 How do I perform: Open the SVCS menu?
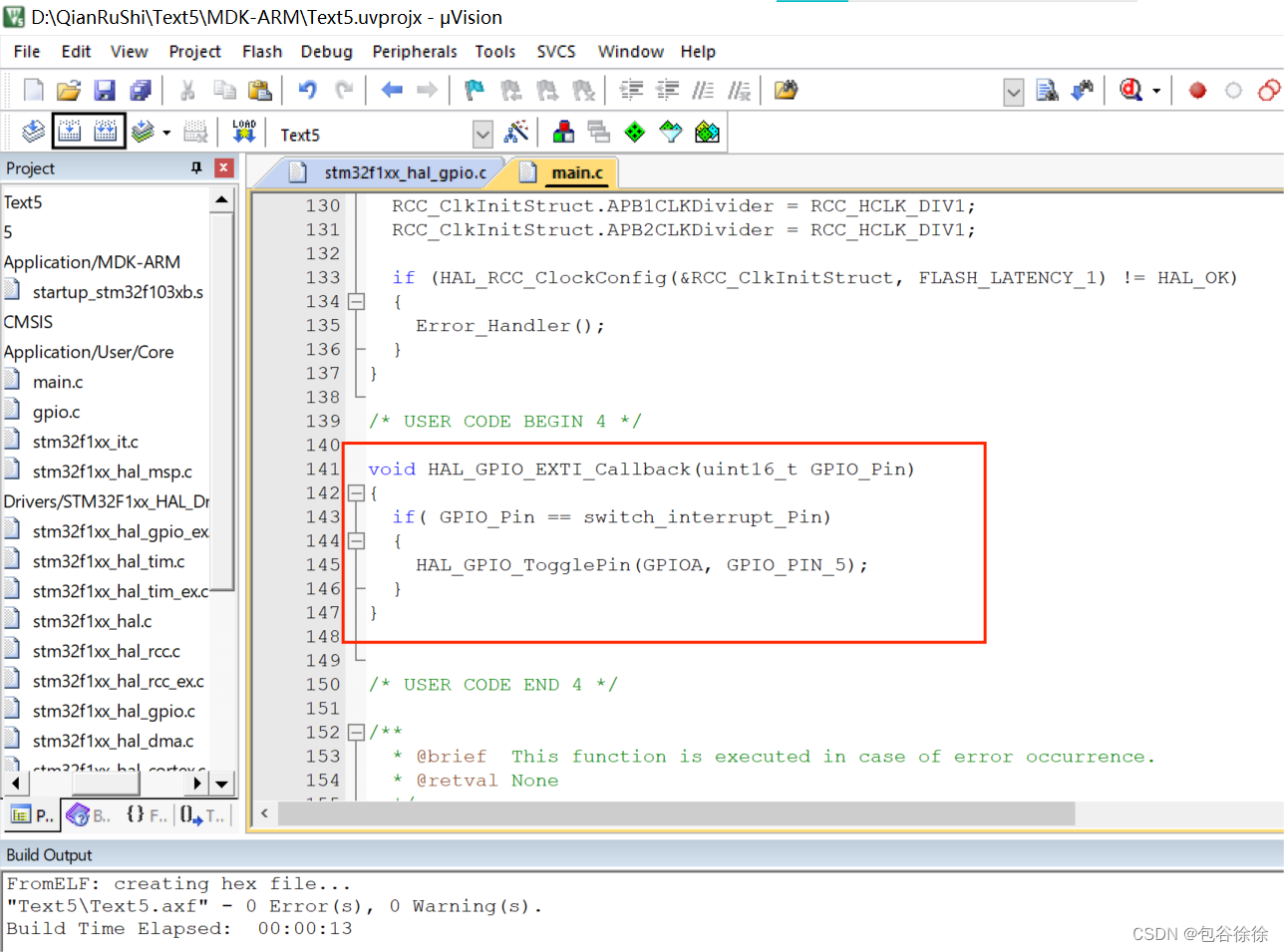tap(556, 52)
